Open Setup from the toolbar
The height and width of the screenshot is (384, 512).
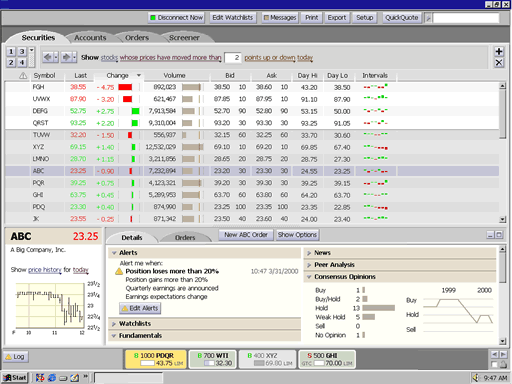click(364, 18)
